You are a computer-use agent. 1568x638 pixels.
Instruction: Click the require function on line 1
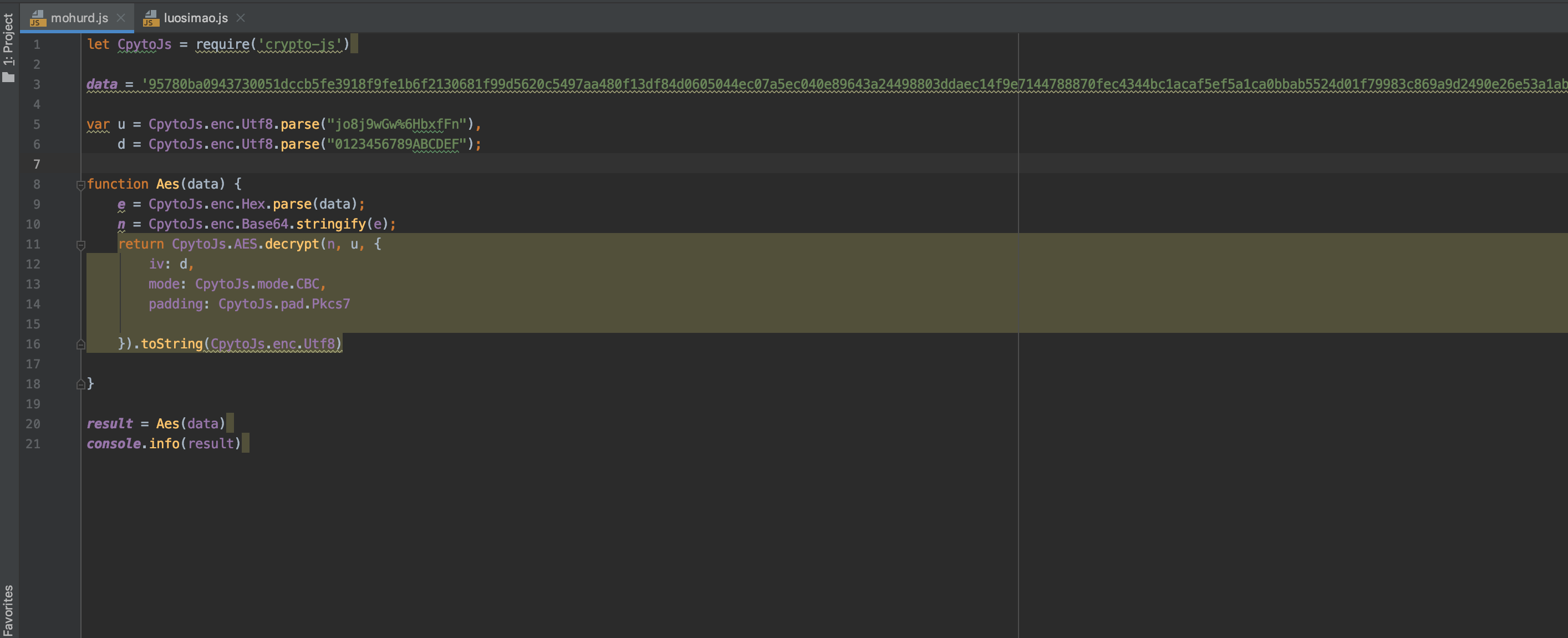pyautogui.click(x=222, y=44)
